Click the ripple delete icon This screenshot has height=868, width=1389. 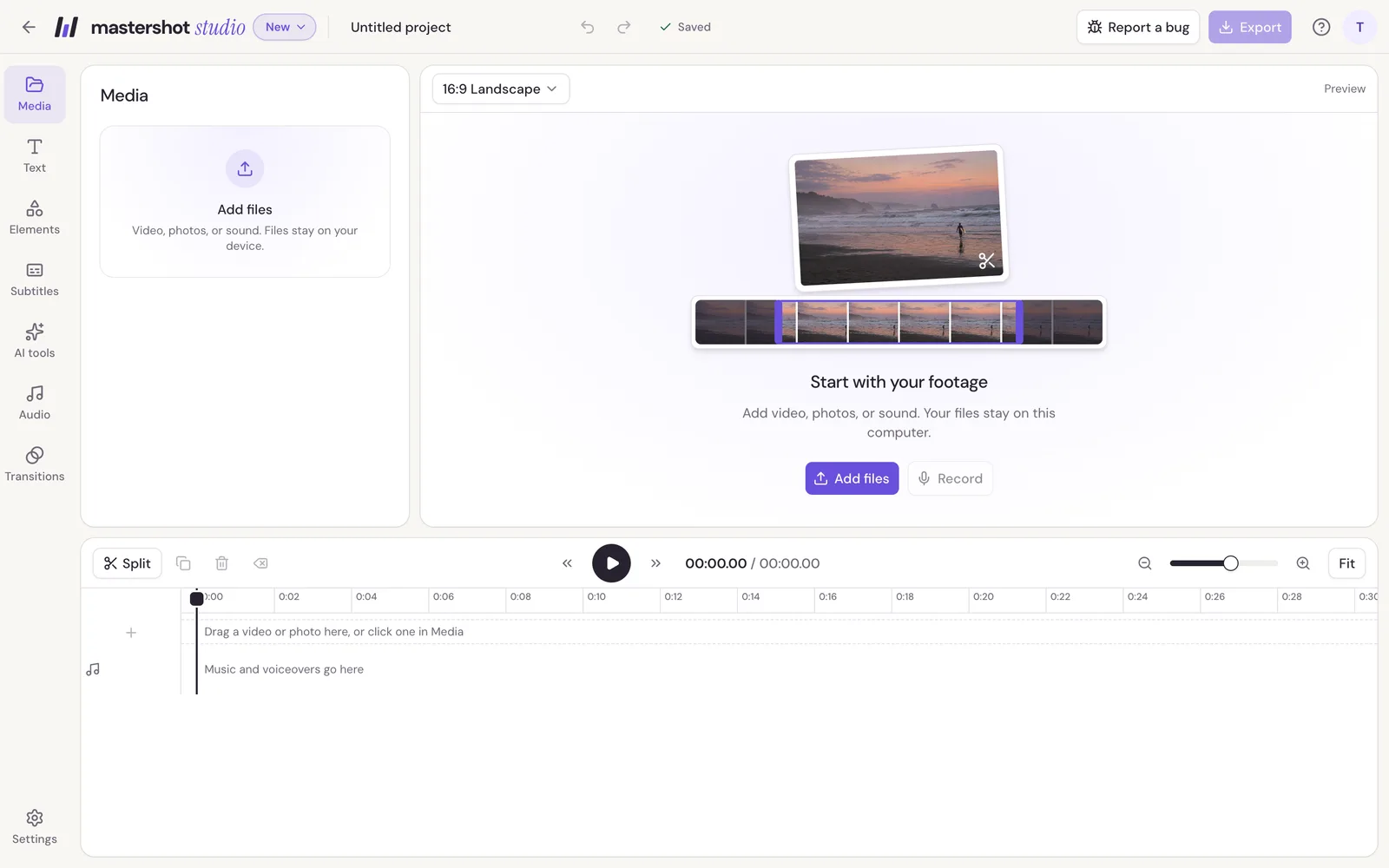260,563
